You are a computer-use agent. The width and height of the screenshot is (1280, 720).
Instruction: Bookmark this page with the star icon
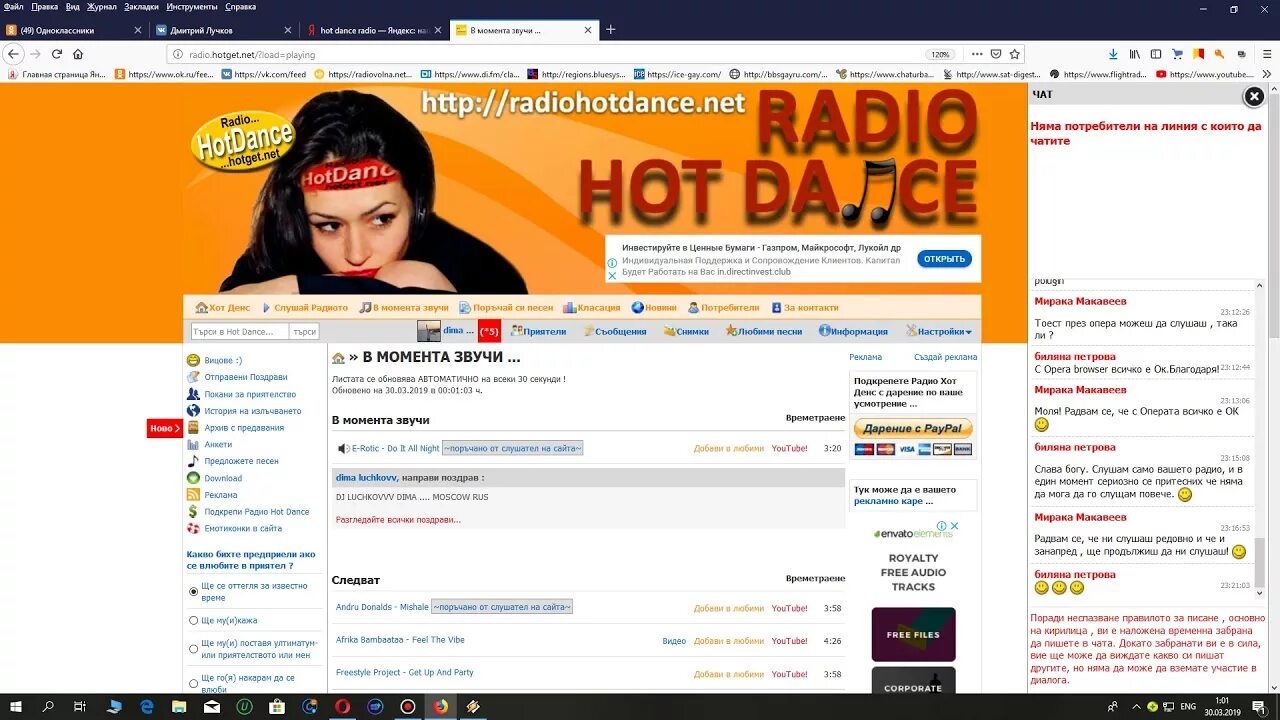point(1015,54)
